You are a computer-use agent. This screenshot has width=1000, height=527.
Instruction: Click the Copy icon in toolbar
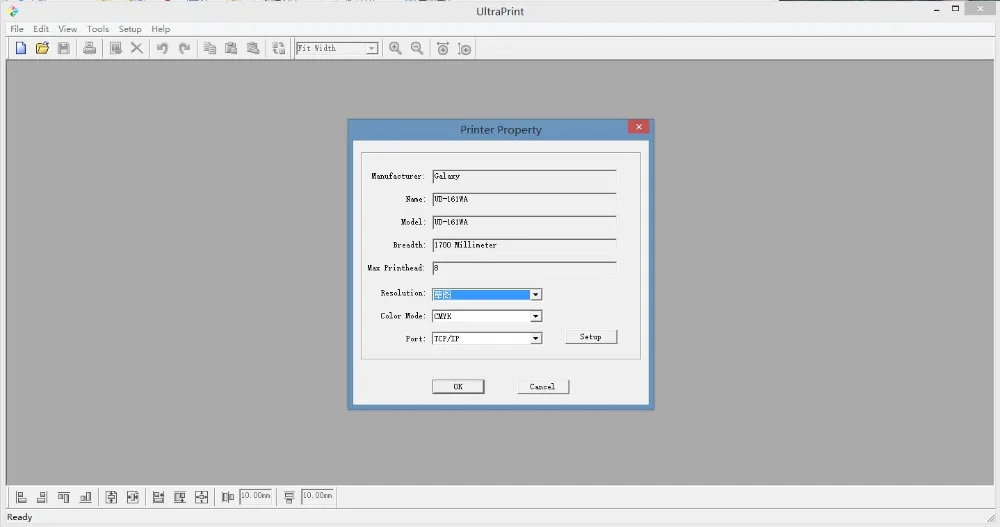click(x=210, y=48)
